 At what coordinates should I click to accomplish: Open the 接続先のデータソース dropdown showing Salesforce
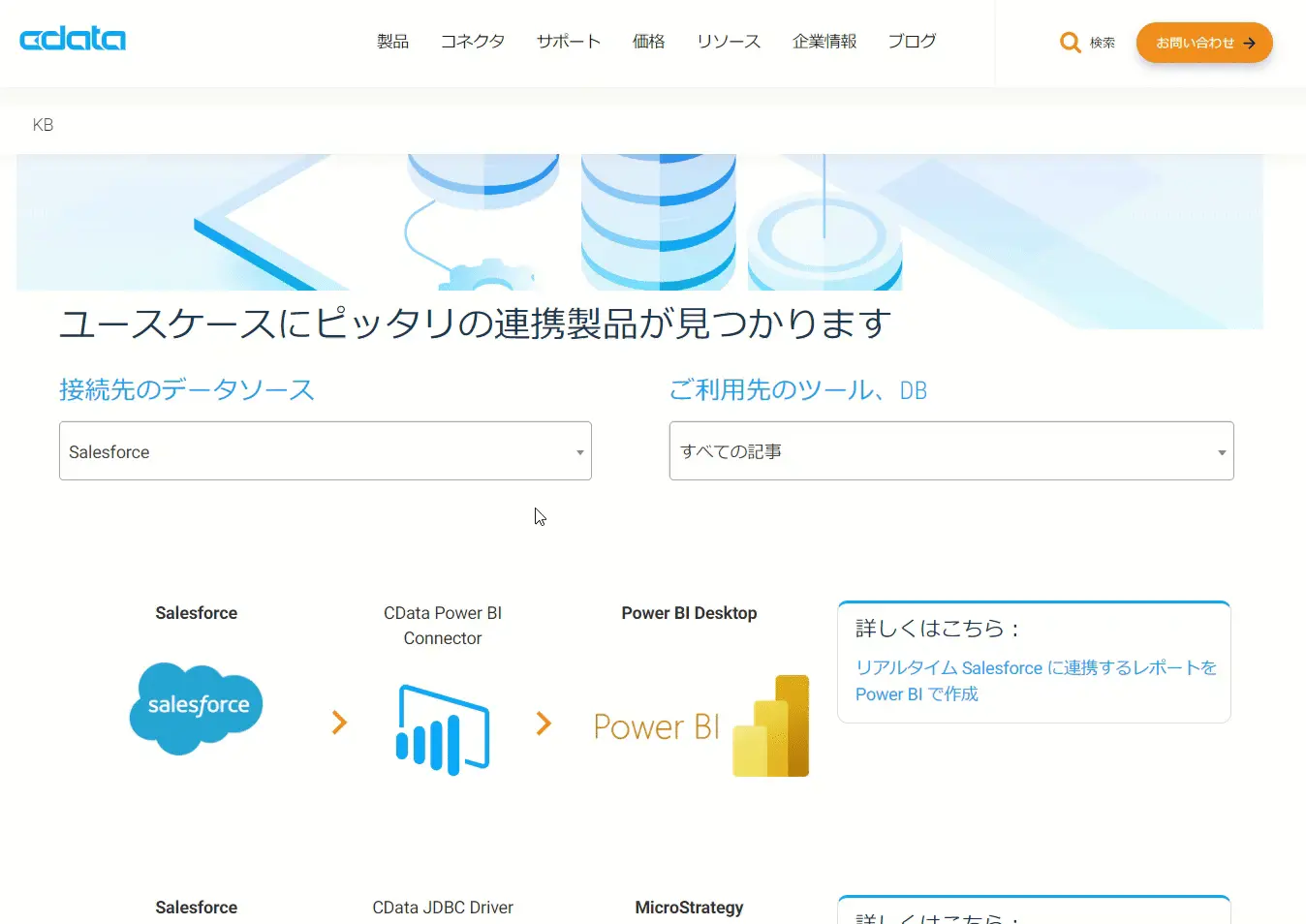[325, 450]
